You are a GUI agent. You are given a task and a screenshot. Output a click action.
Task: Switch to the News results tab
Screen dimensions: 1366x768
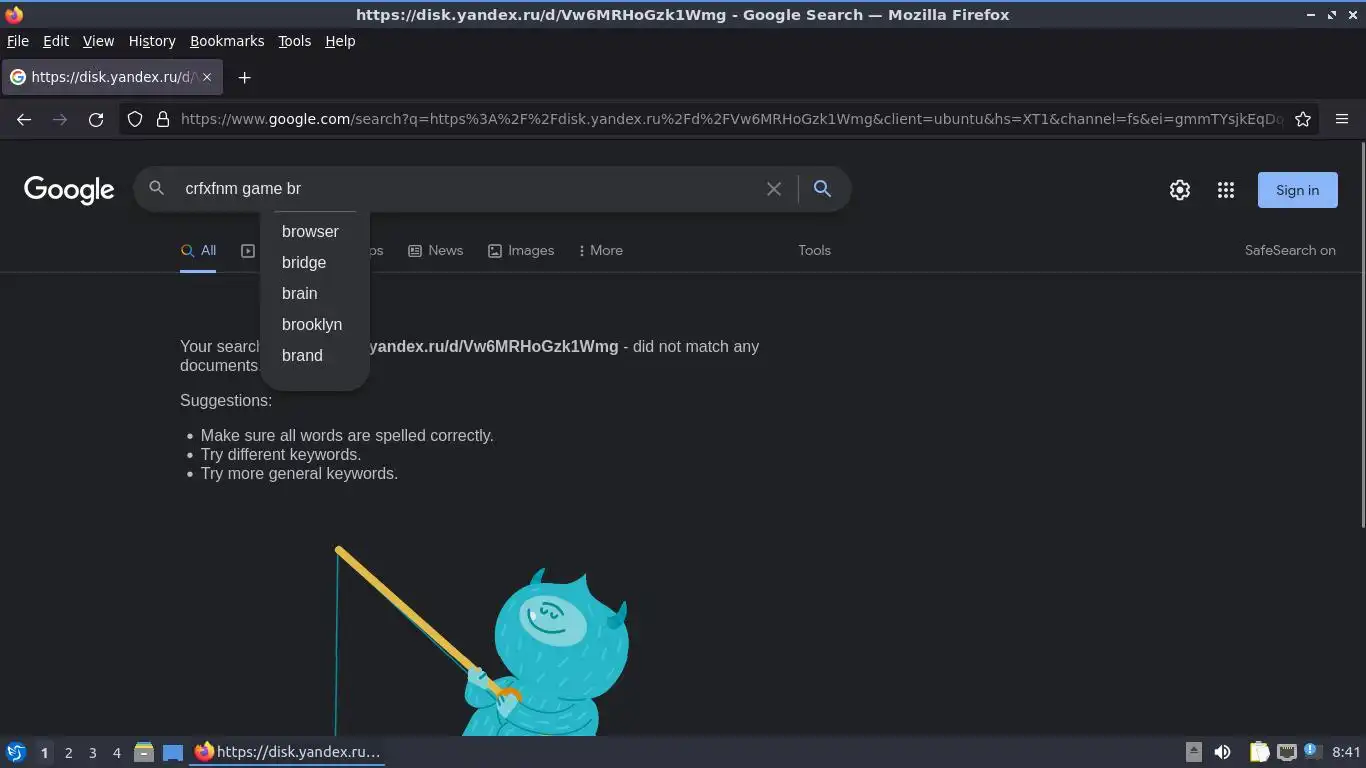pos(435,250)
